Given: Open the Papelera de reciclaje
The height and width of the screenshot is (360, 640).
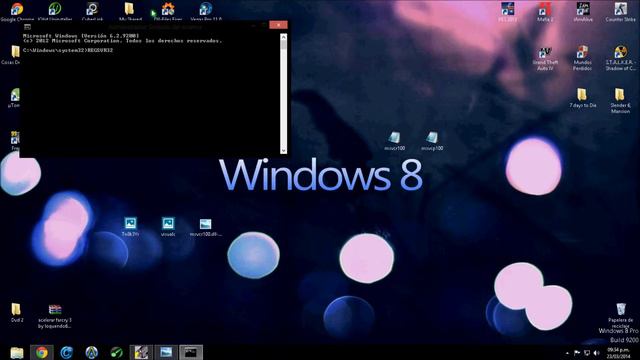Looking at the screenshot, I should (620, 315).
